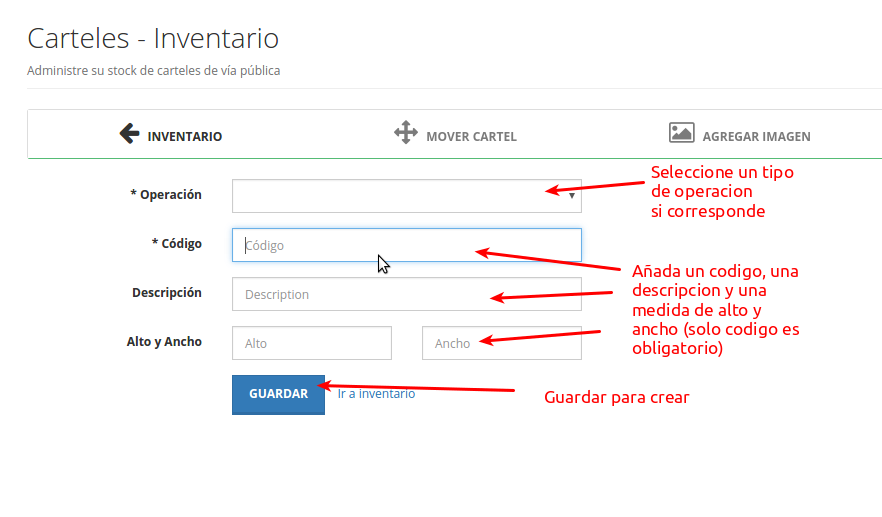The height and width of the screenshot is (517, 882).
Task: Switch to the MOVER CARTEL tab label
Action: pos(471,137)
